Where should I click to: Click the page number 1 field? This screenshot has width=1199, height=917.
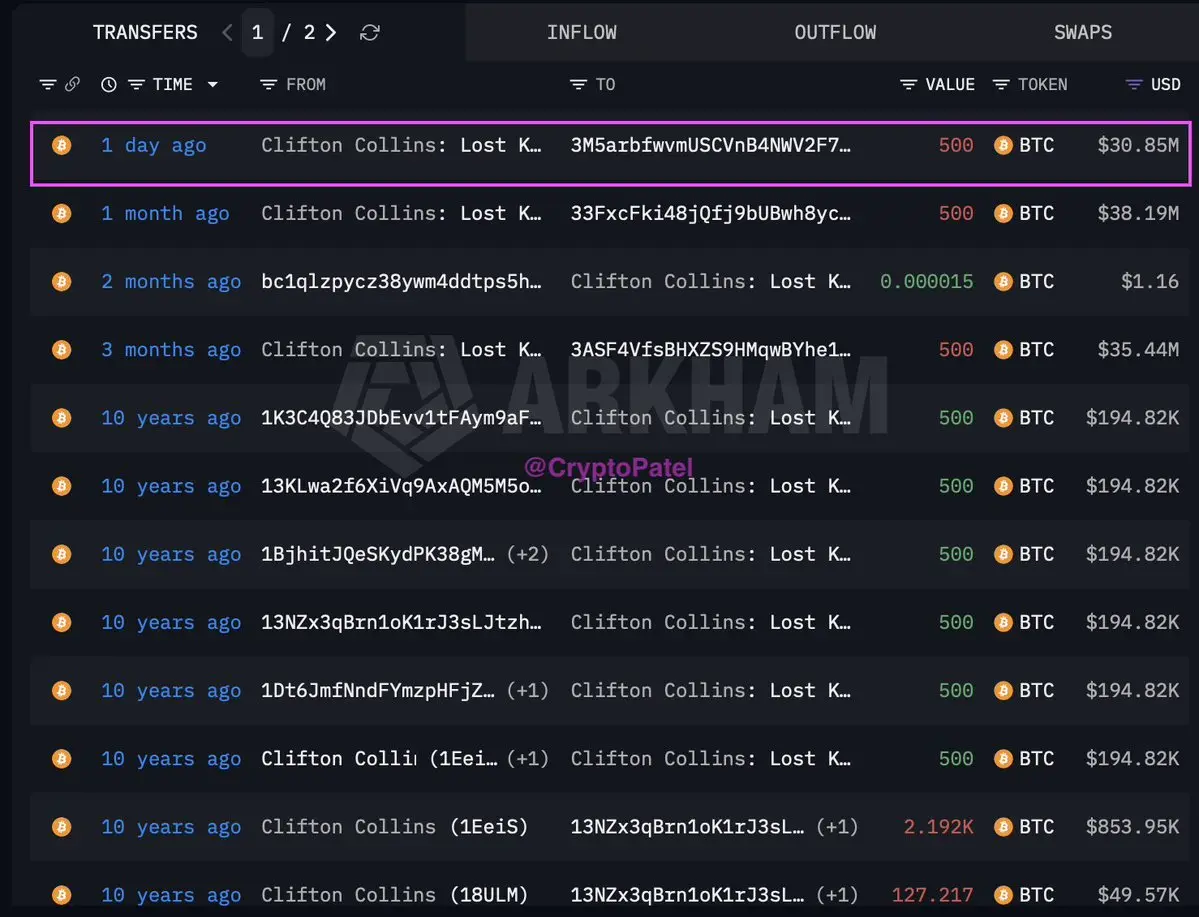pyautogui.click(x=258, y=32)
